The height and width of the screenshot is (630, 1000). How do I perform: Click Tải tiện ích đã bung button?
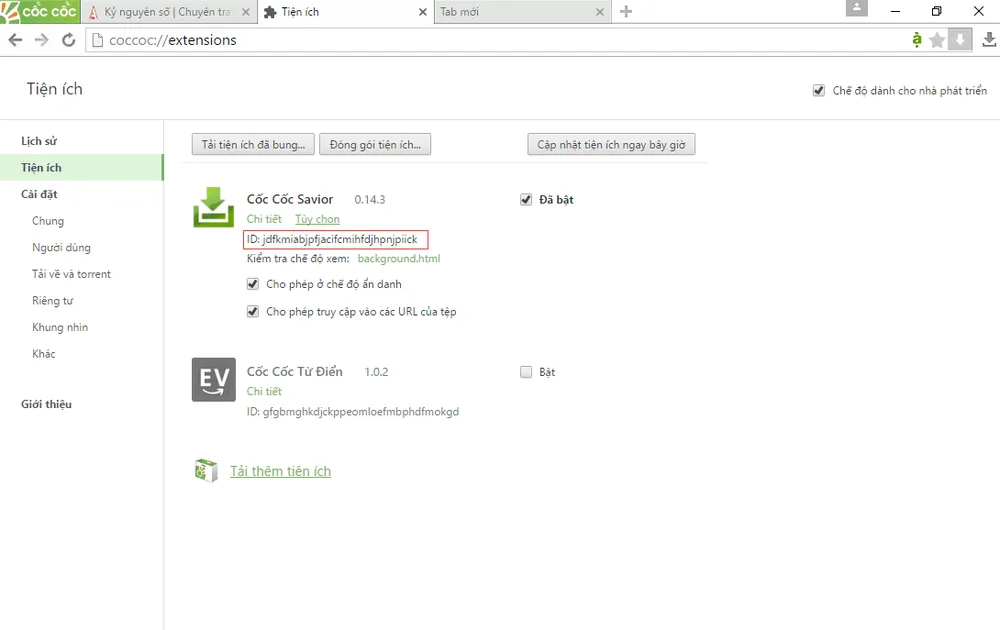[253, 145]
